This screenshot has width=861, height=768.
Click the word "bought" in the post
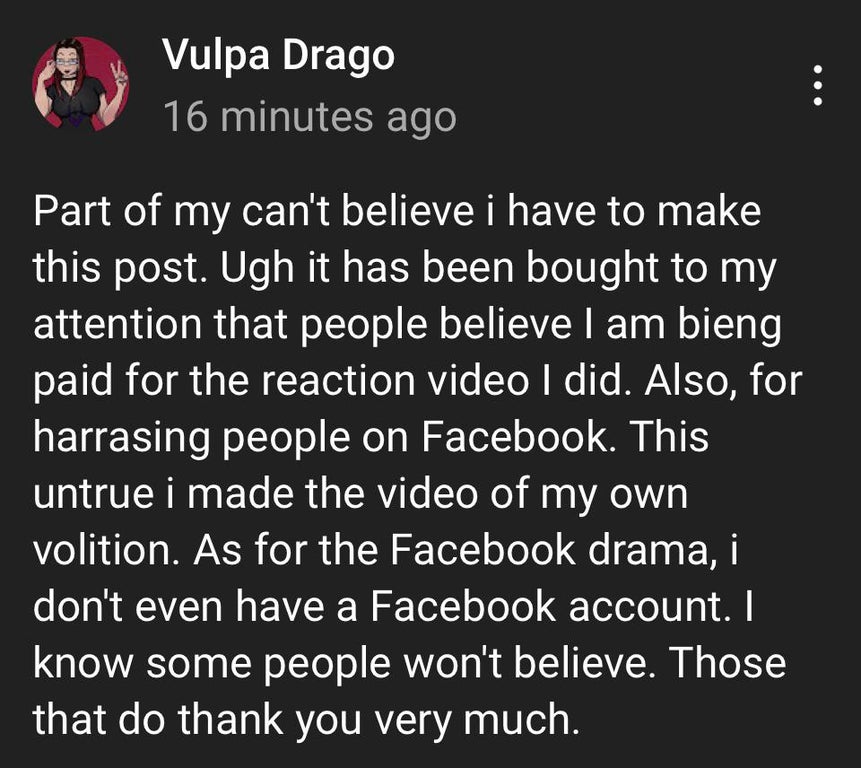coord(592,269)
